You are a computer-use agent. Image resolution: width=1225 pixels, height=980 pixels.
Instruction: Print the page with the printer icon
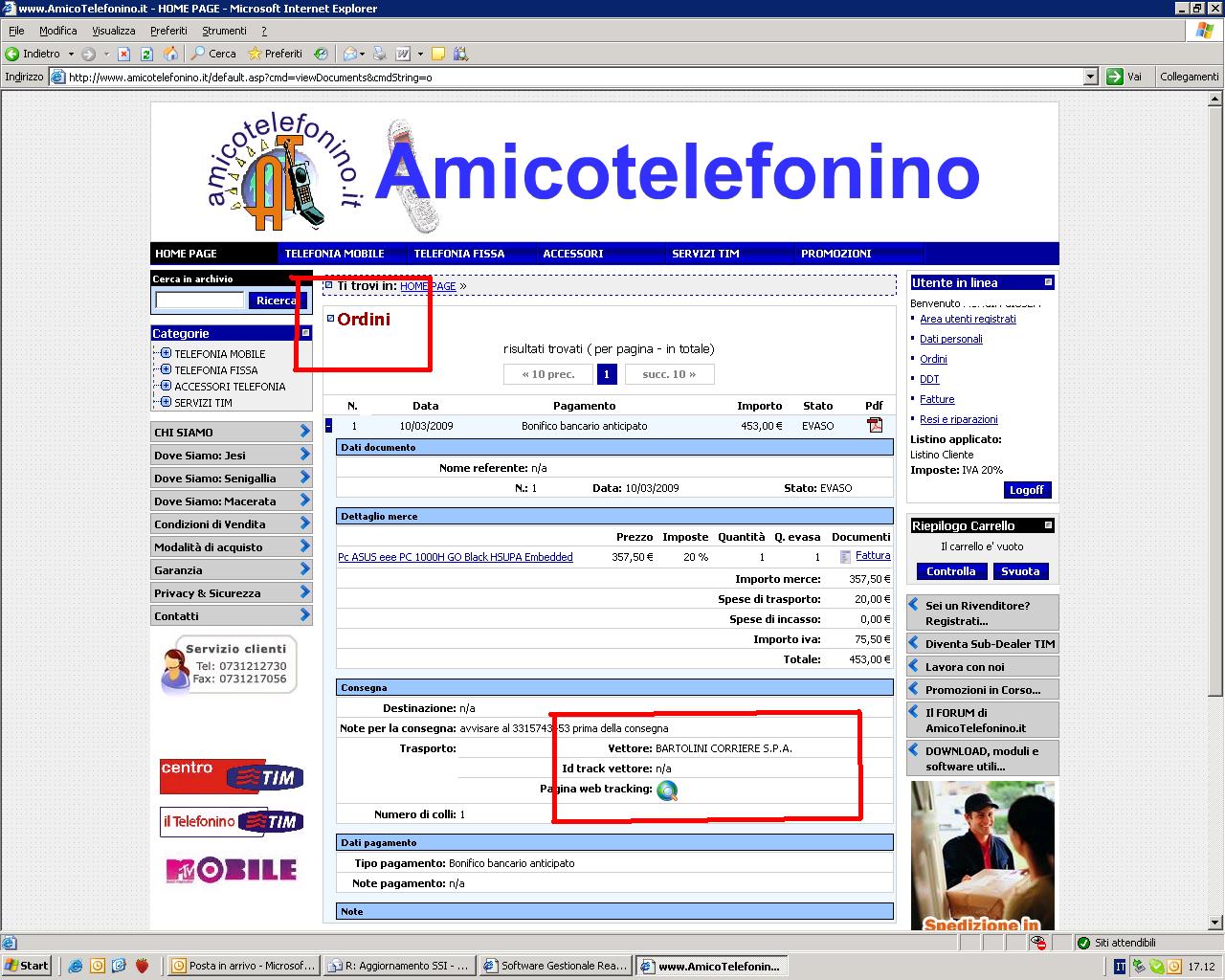[x=380, y=54]
